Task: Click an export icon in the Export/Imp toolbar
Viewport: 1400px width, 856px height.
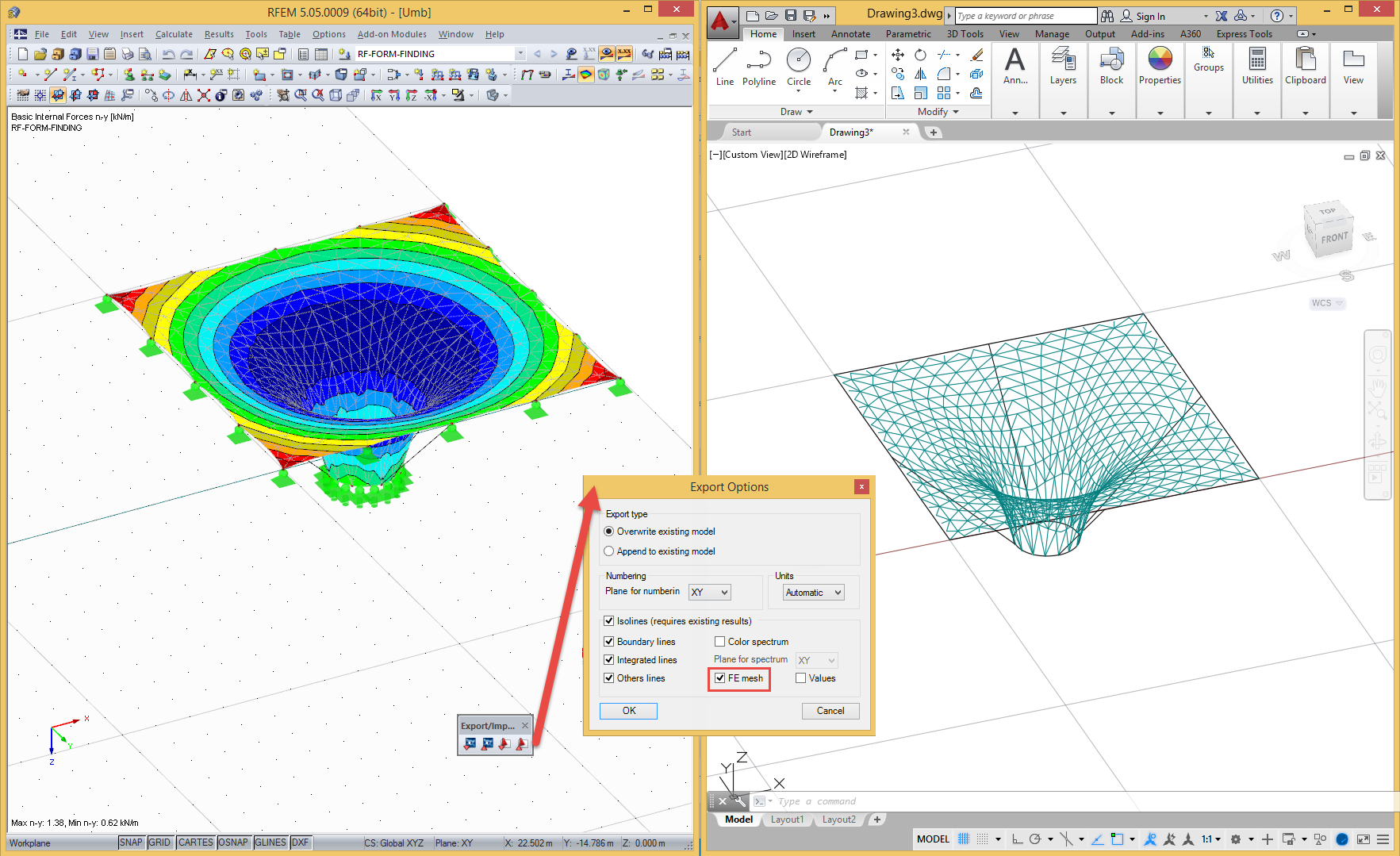Action: (470, 744)
